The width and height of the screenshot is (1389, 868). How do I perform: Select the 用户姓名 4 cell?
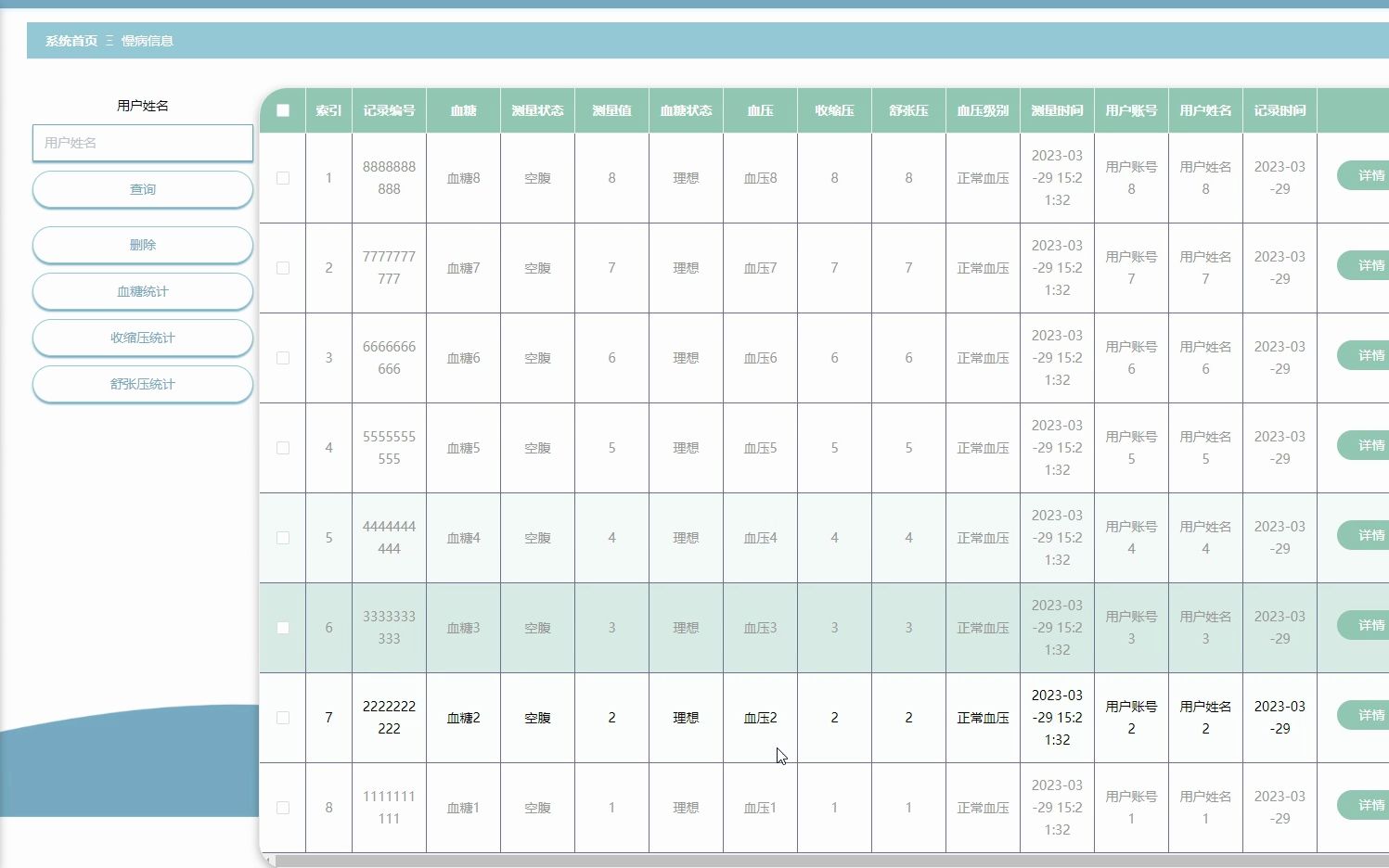point(1205,538)
